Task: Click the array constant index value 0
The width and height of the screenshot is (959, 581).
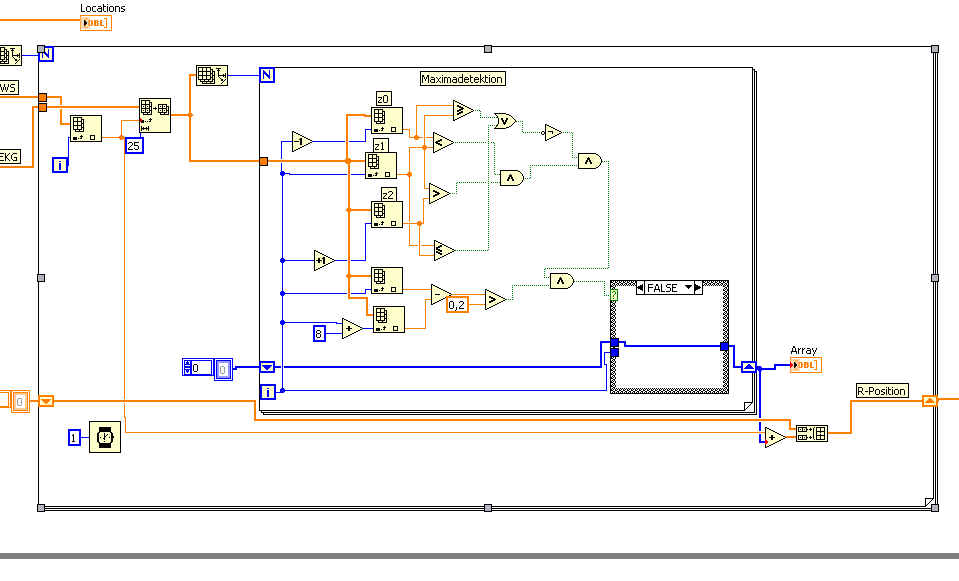Action: click(x=201, y=368)
